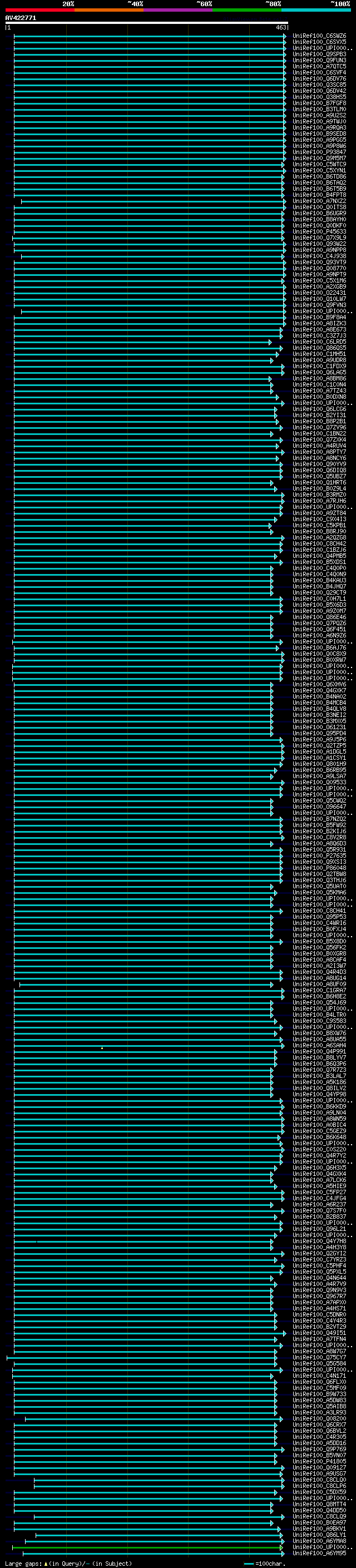Click label UniRef100_C5XYN1
This screenshot has width=356, height=1568.
click(319, 170)
